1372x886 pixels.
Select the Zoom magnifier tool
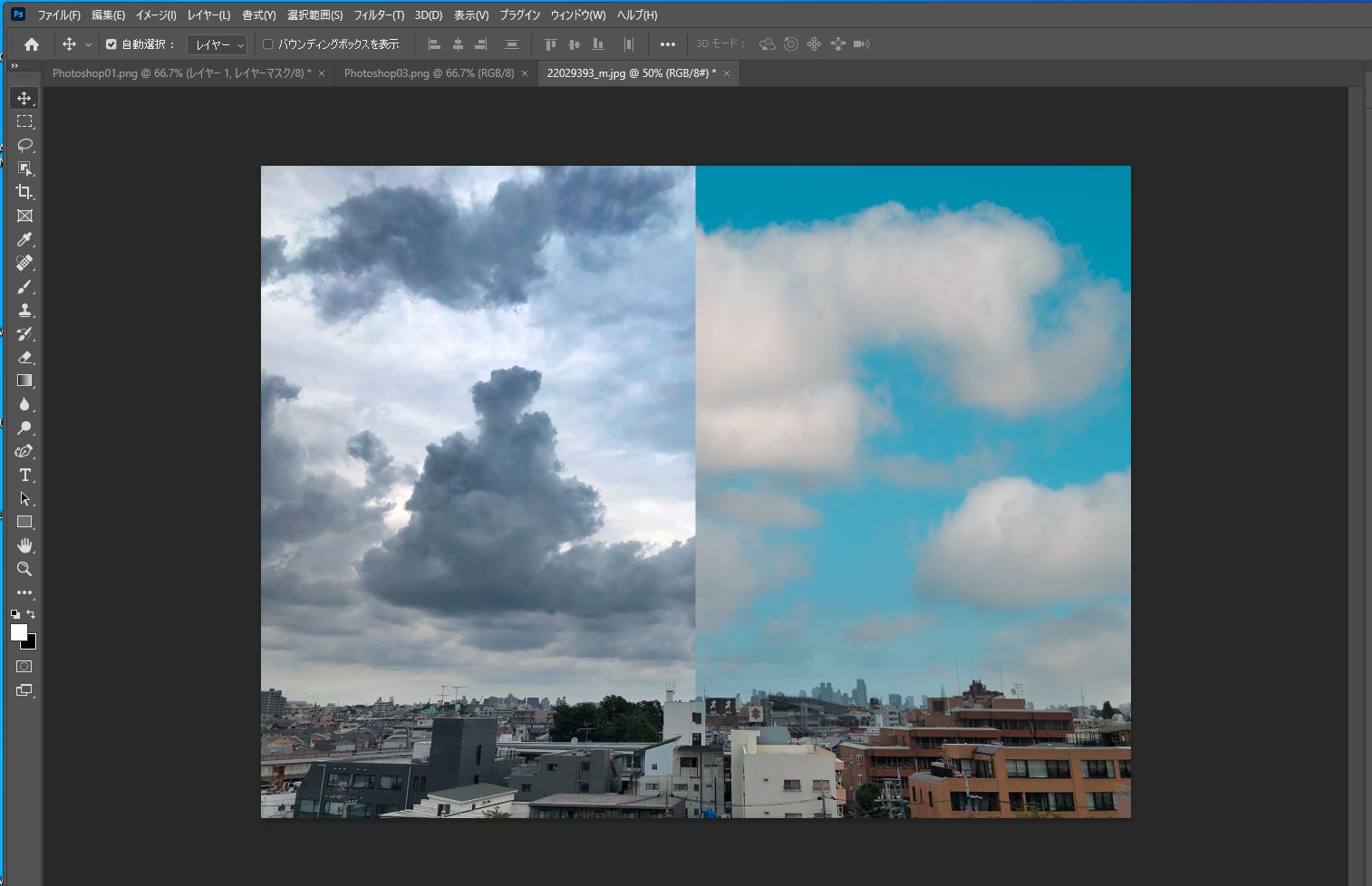point(24,569)
